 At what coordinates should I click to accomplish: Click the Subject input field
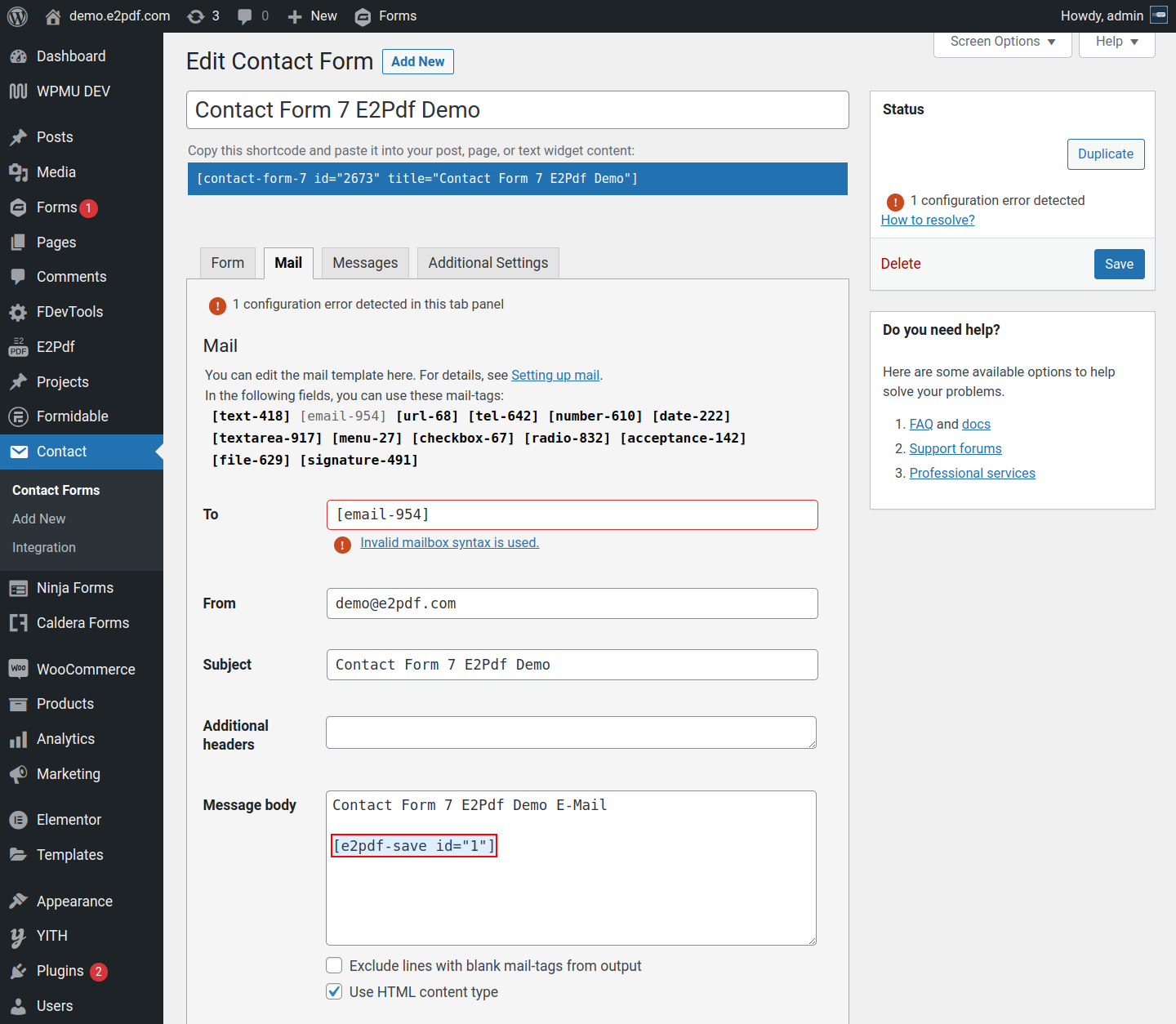pos(572,665)
